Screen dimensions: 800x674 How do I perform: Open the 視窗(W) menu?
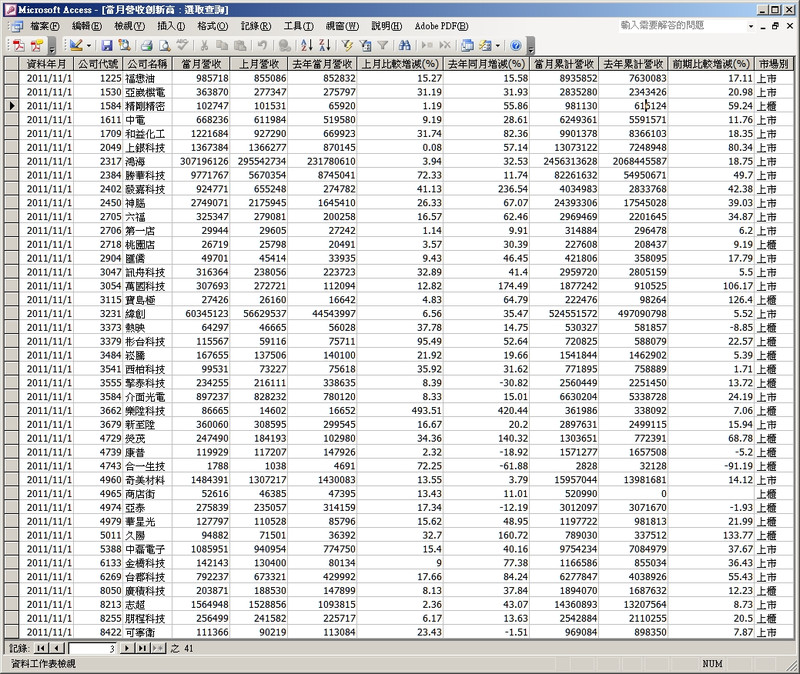click(x=342, y=26)
